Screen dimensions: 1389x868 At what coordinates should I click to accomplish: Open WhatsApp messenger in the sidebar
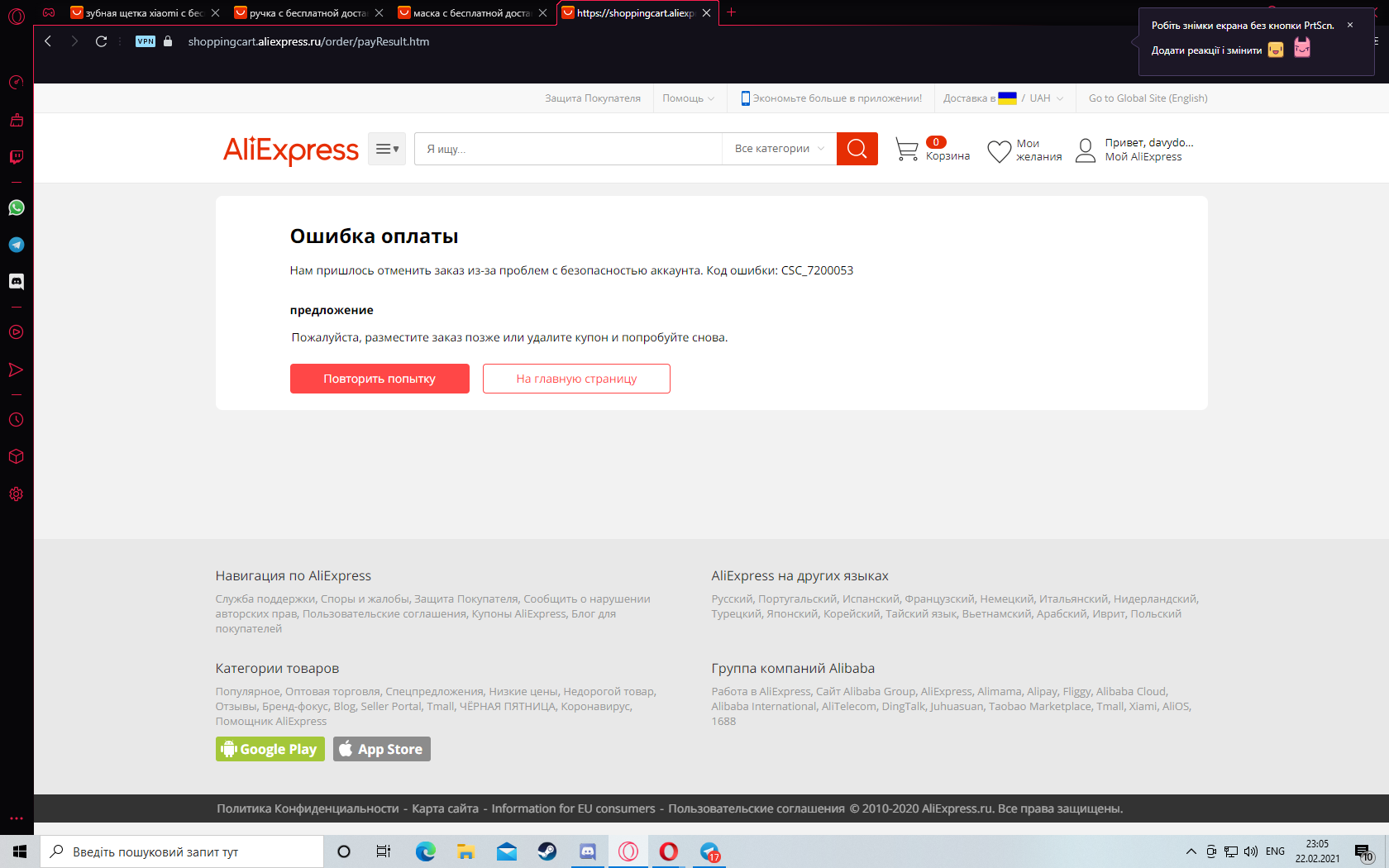click(16, 207)
